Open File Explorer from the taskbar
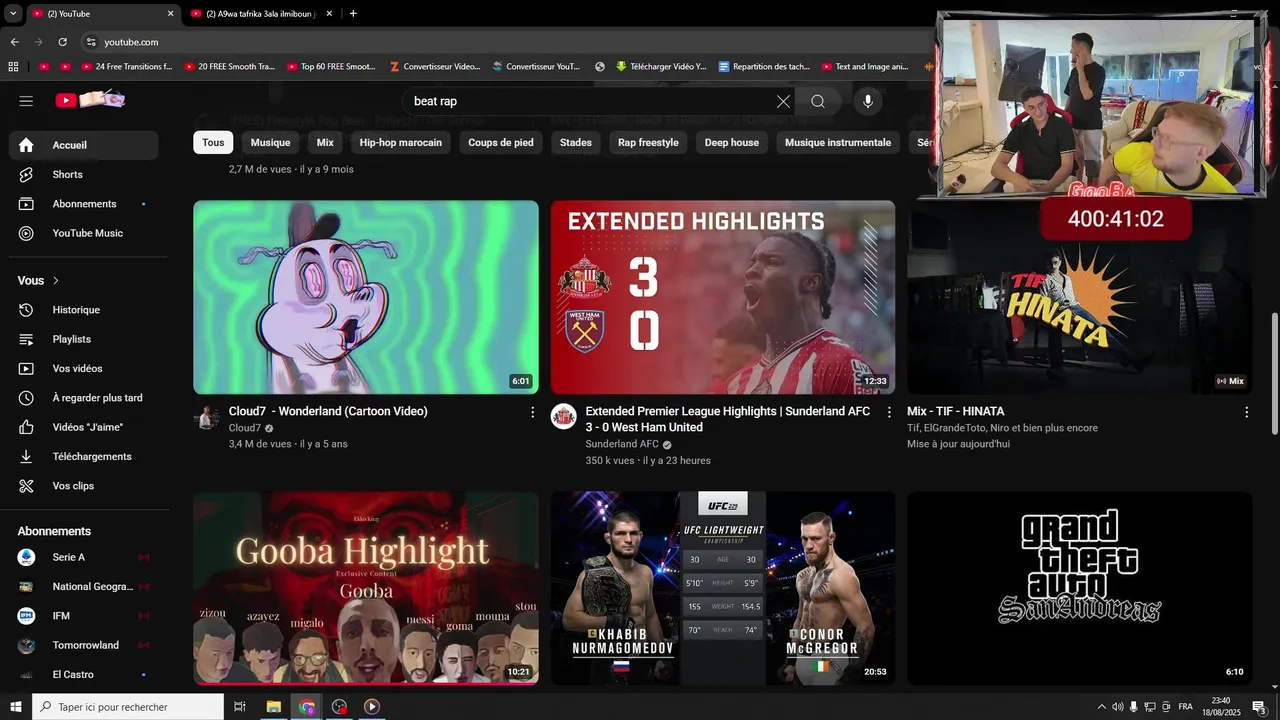This screenshot has width=1280, height=720. tap(273, 707)
